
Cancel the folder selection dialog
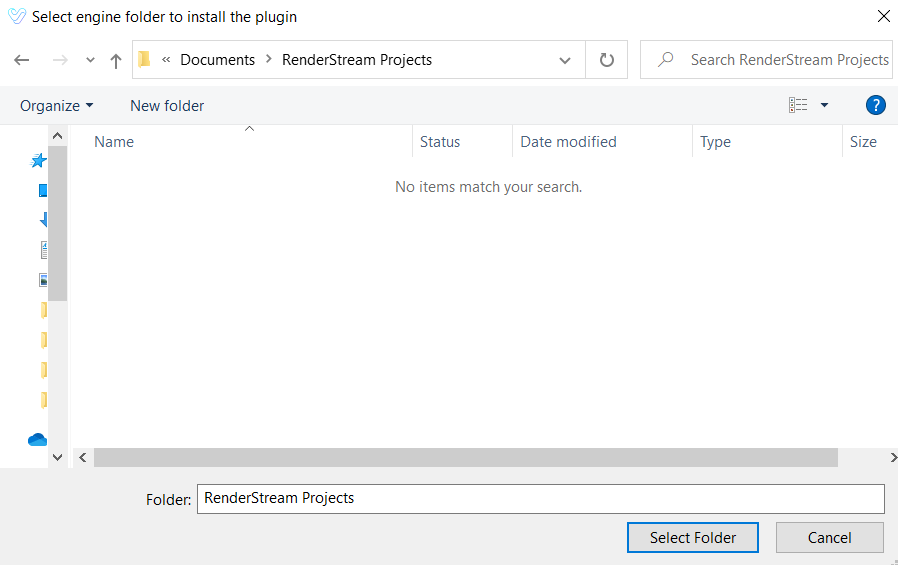829,537
